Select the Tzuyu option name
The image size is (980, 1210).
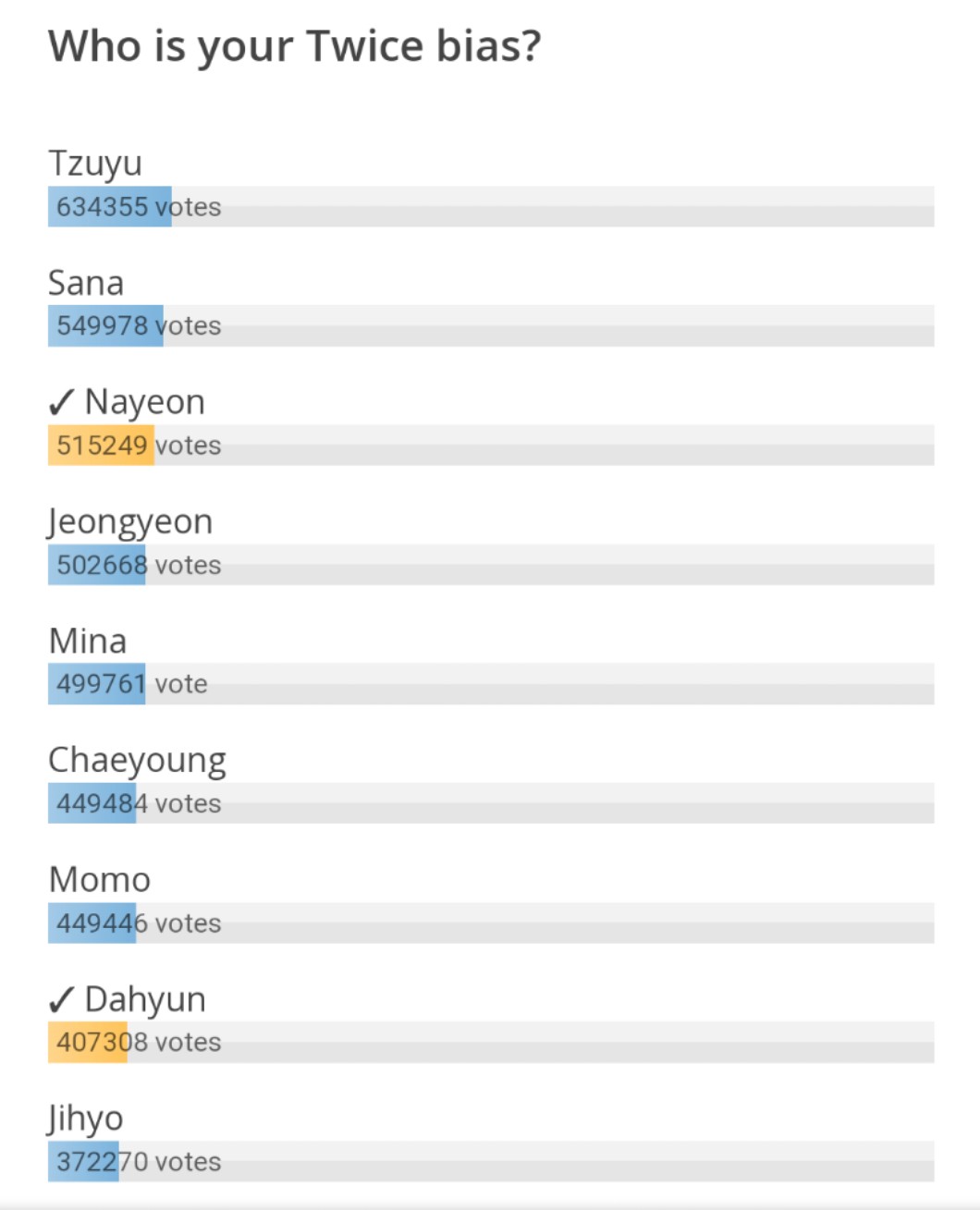(95, 163)
